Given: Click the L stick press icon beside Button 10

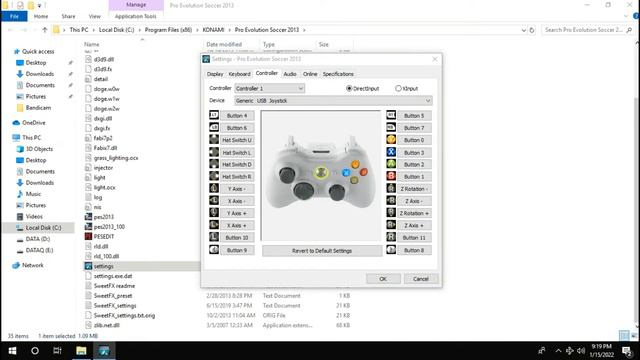Looking at the screenshot, I should coord(214,237).
